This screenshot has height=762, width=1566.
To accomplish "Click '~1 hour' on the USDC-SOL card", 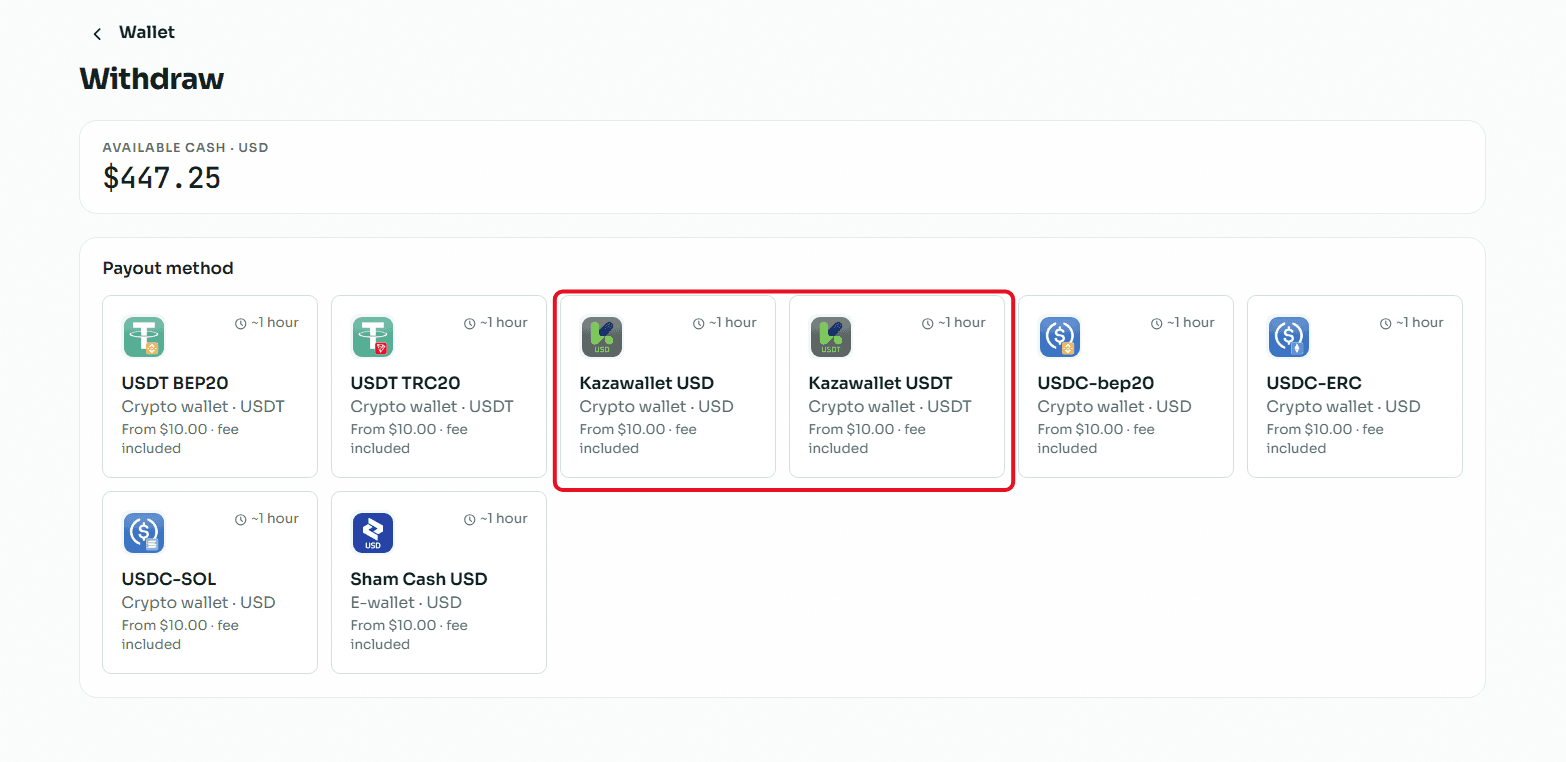I will [x=274, y=519].
